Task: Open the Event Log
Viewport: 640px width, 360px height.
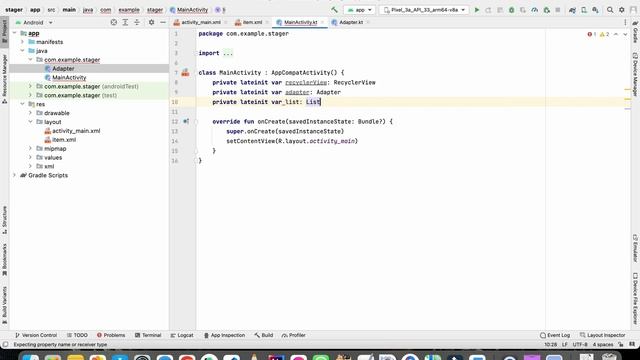Action: point(555,335)
